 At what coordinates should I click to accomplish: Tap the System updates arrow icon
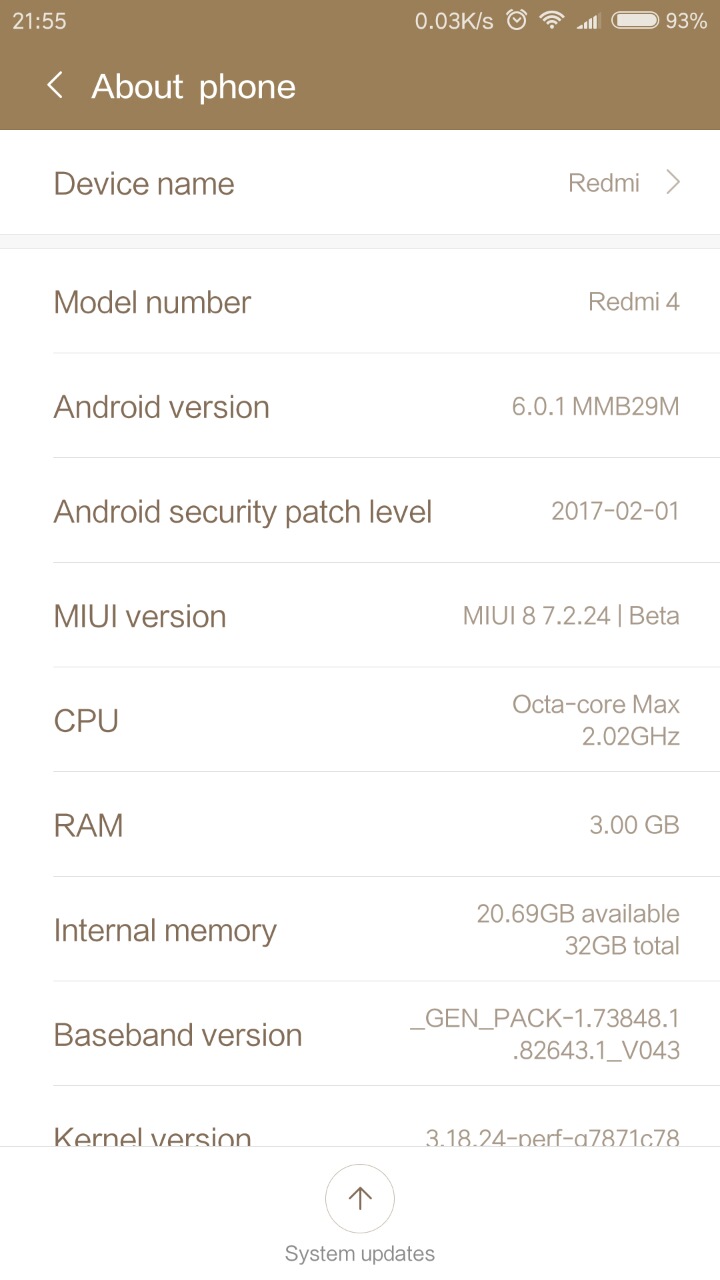(x=360, y=1198)
